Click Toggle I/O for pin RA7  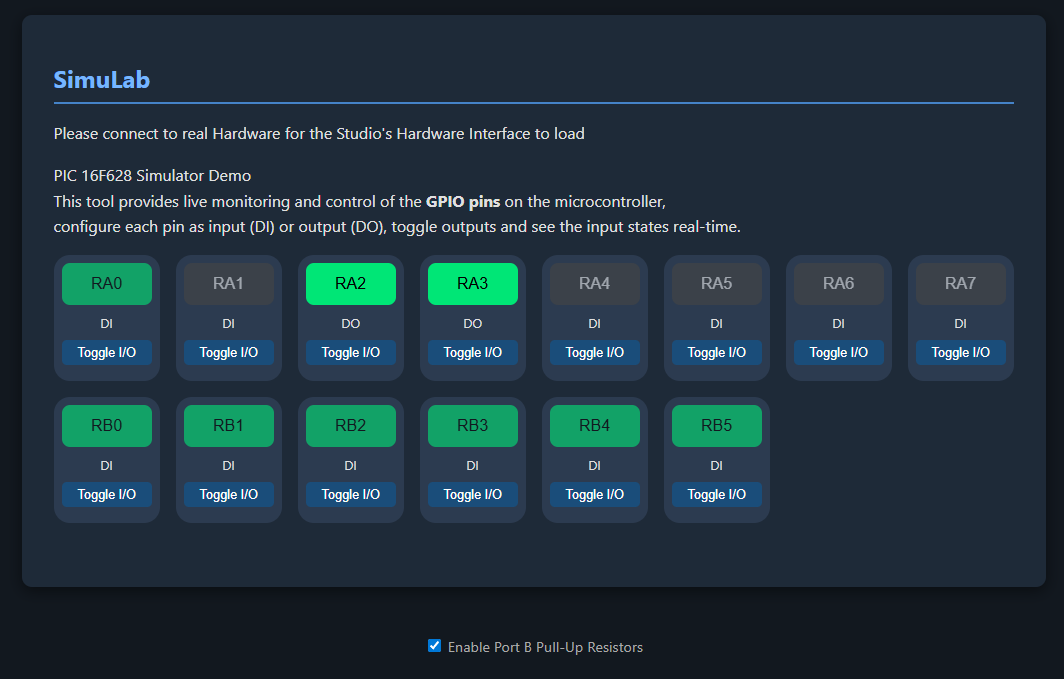pos(961,352)
